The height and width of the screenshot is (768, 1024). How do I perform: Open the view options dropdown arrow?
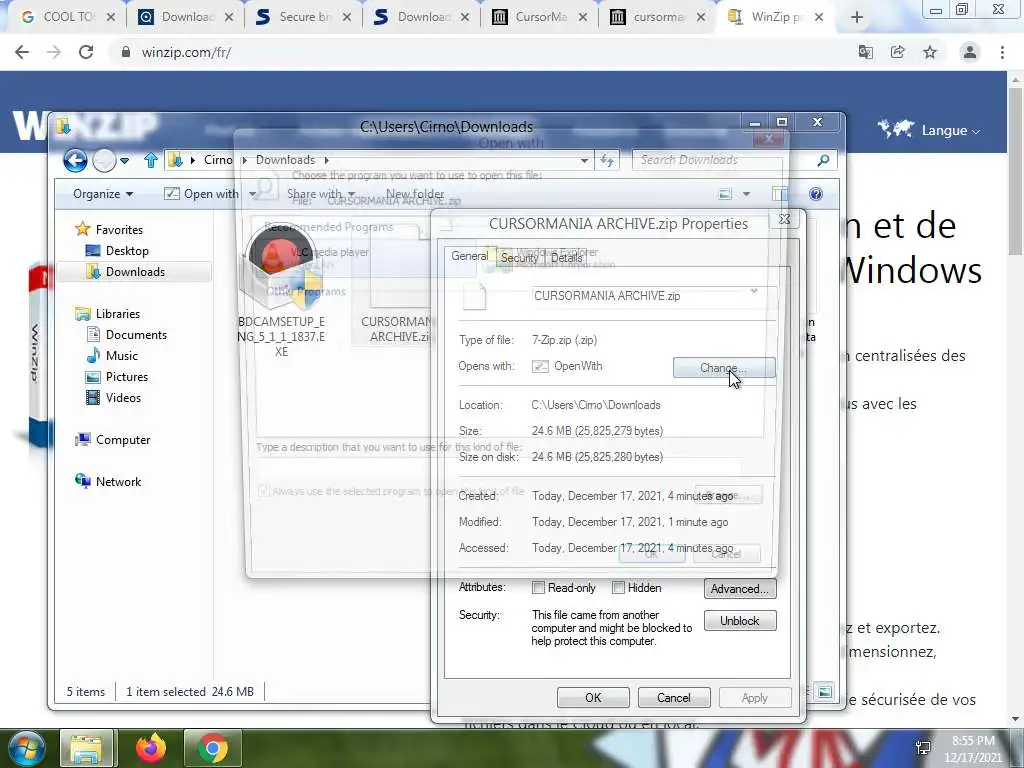click(x=746, y=194)
